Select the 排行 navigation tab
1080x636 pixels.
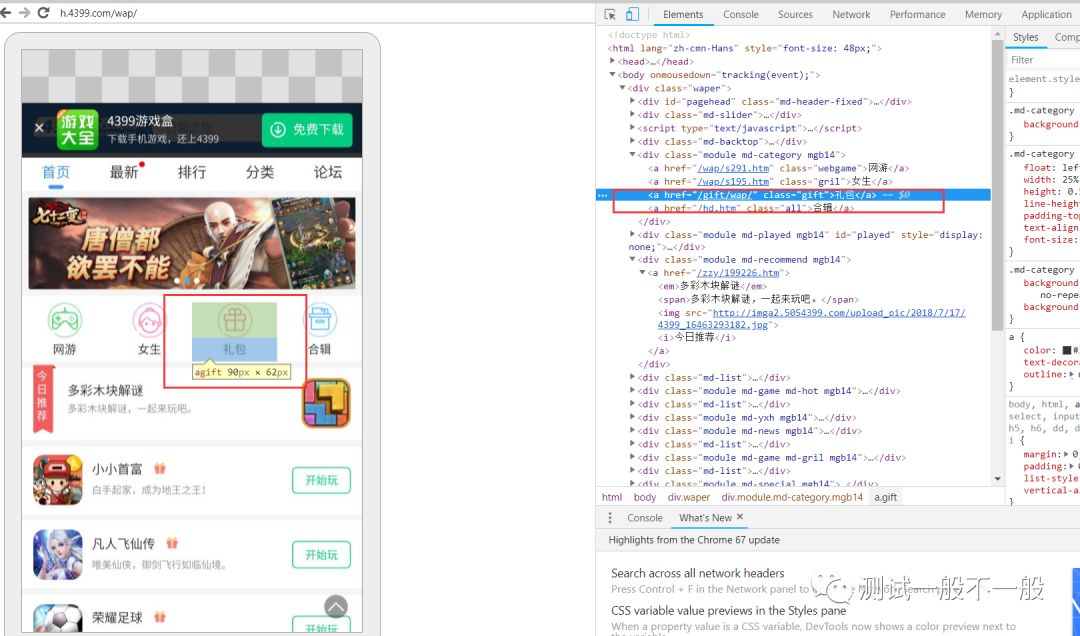[191, 172]
